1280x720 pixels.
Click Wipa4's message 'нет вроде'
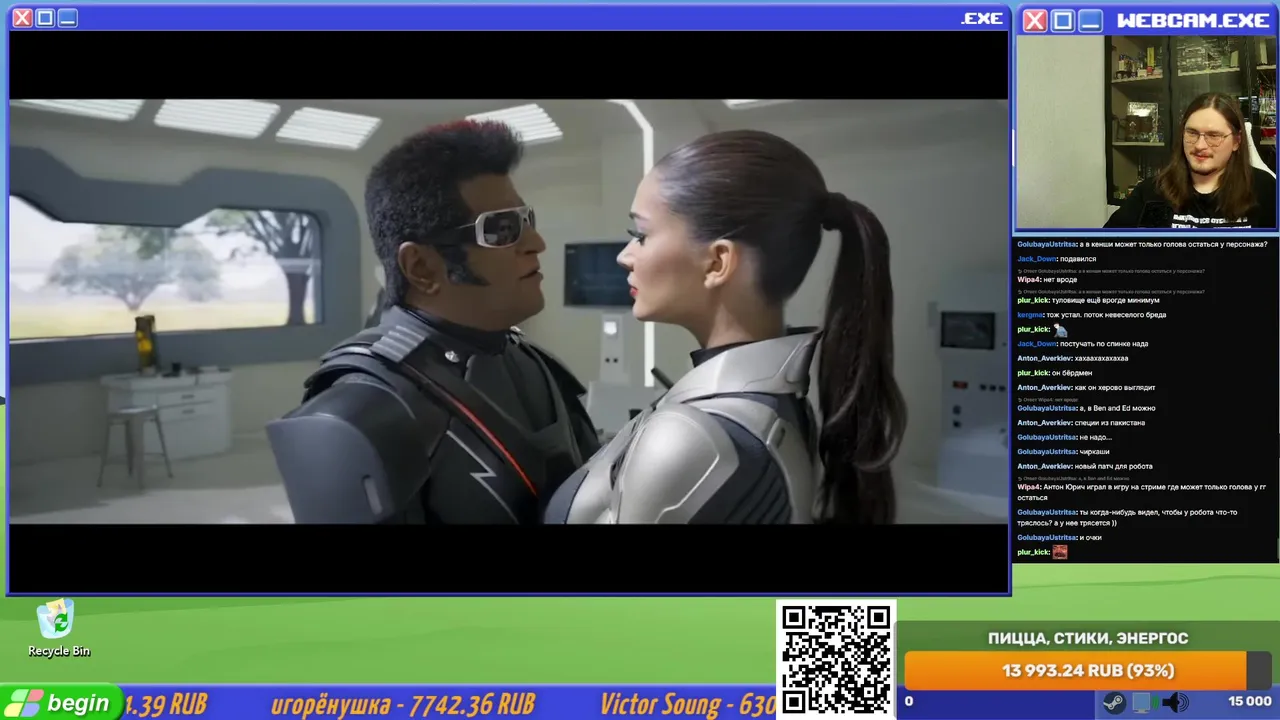(1047, 280)
